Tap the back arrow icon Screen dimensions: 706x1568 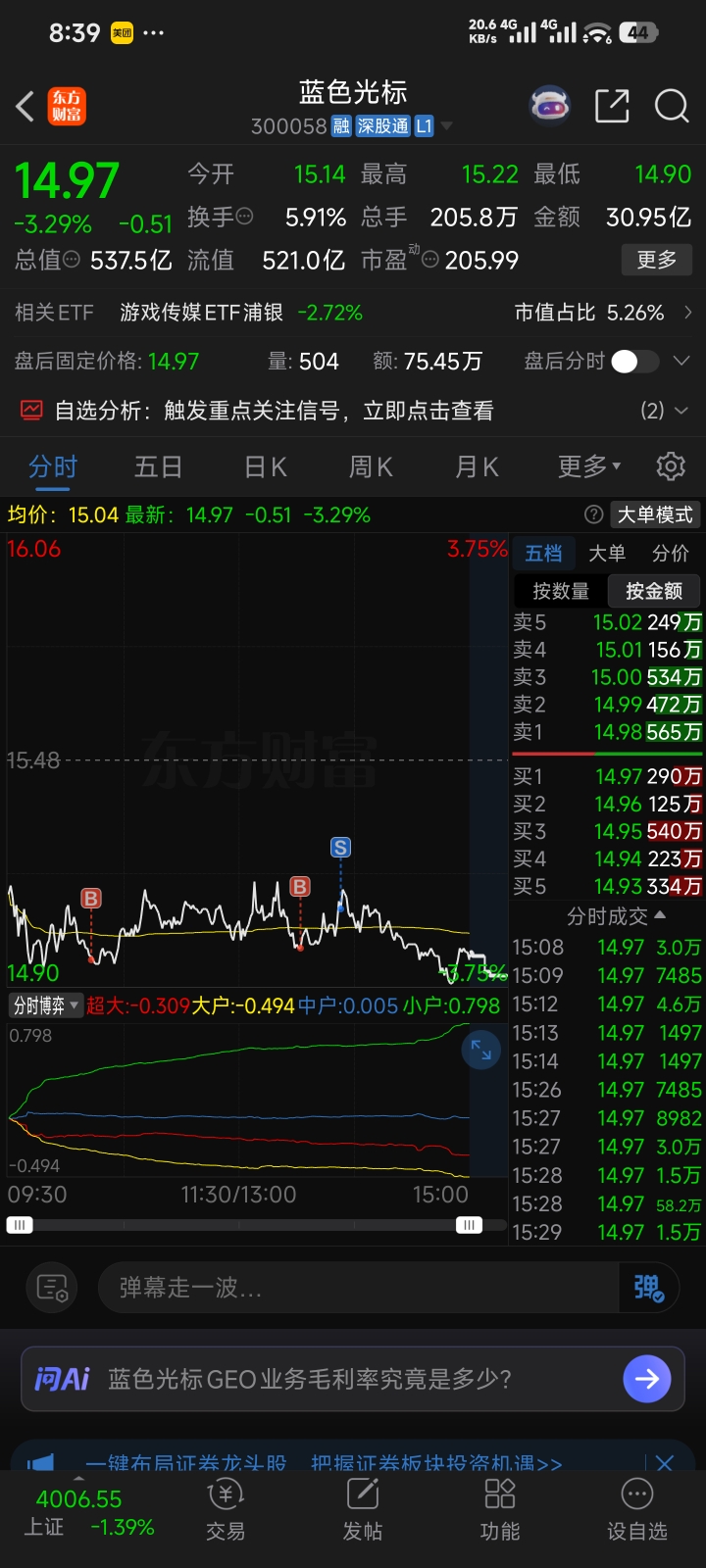click(x=25, y=106)
